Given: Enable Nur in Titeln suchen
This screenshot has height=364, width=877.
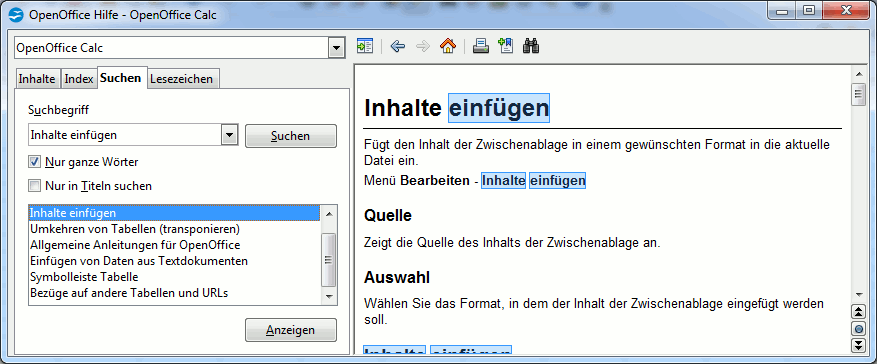Looking at the screenshot, I should 35,185.
